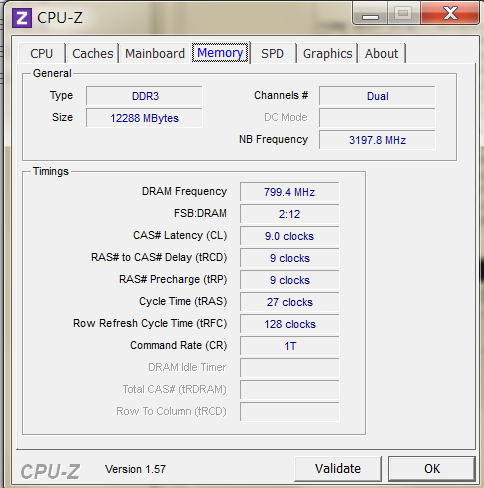
Task: Click tRFC value 128 clocks
Action: pyautogui.click(x=290, y=324)
